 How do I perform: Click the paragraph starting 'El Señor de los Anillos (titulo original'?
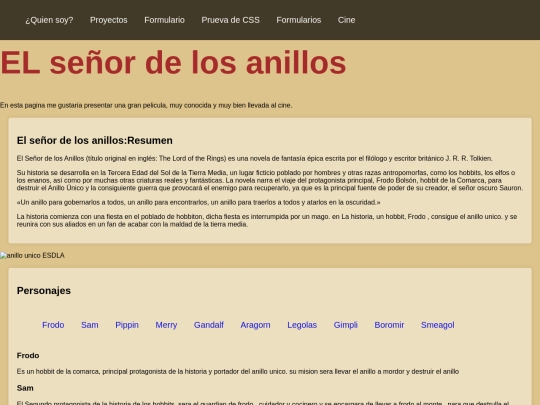255,158
